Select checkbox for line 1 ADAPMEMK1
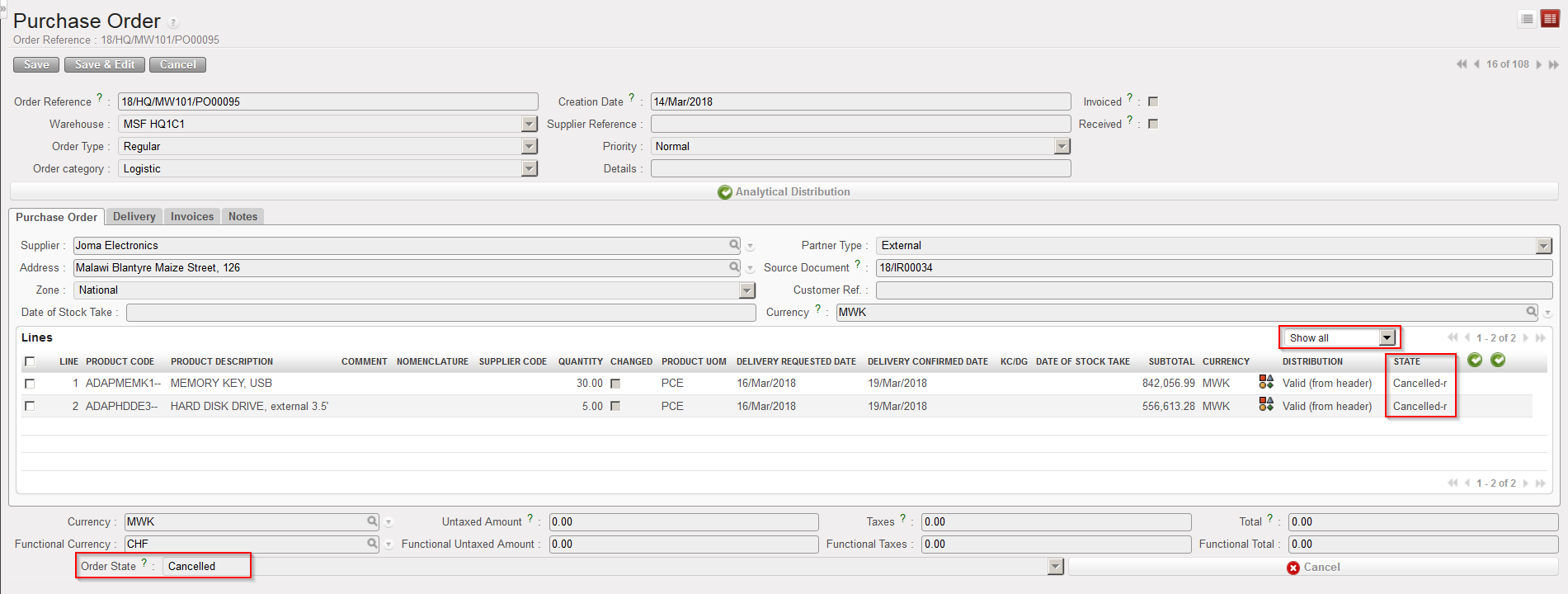 point(30,384)
